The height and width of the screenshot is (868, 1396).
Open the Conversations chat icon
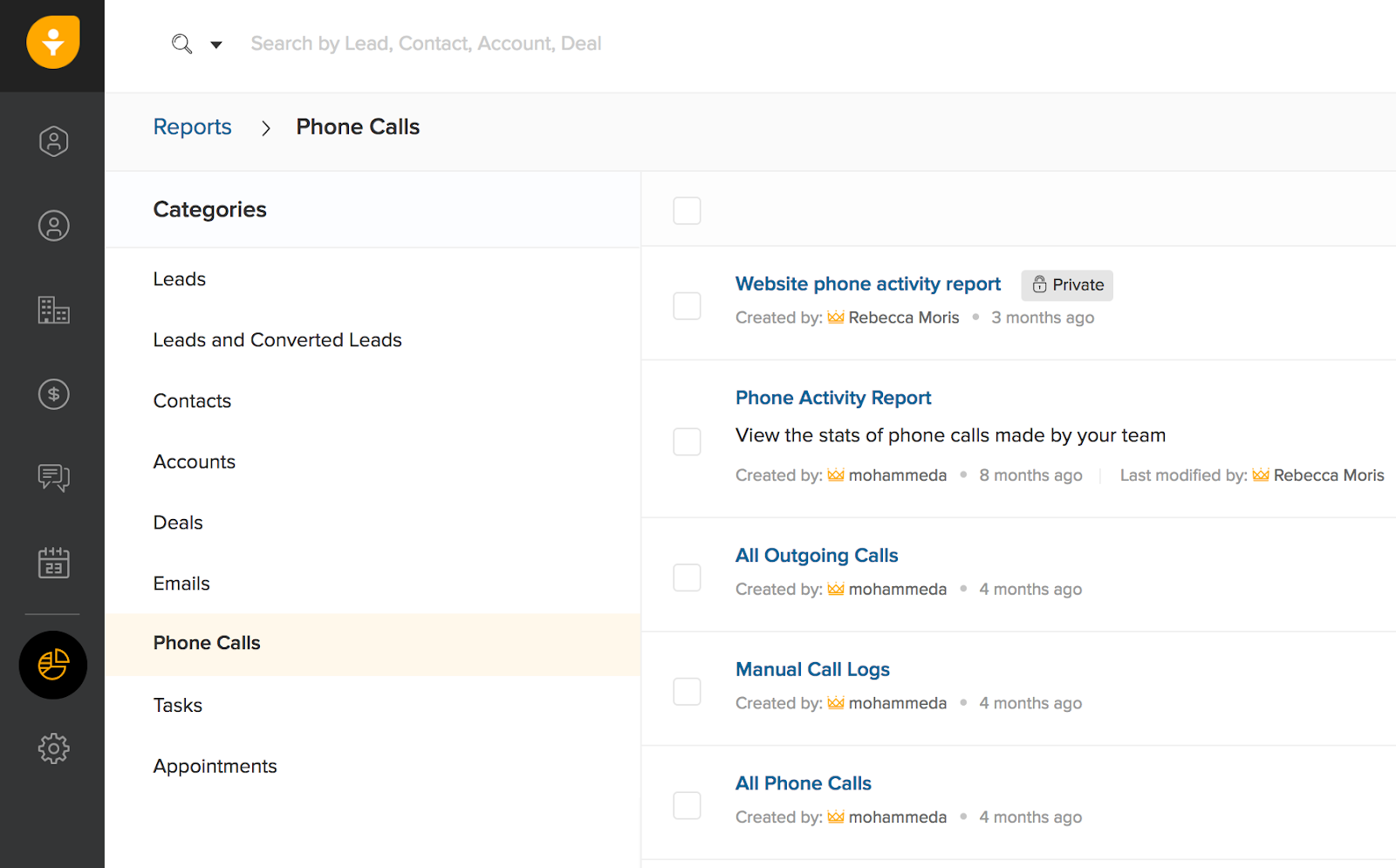(x=53, y=477)
